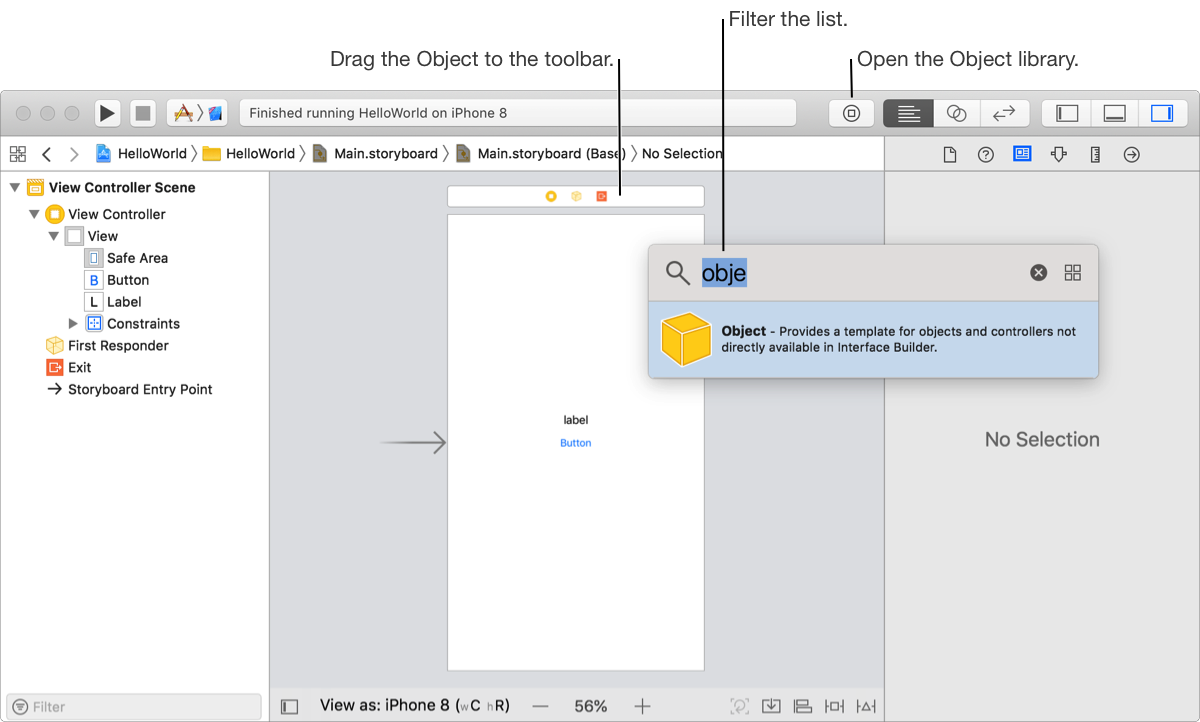Open No Selection jump bar item
The image size is (1200, 722).
(682, 154)
